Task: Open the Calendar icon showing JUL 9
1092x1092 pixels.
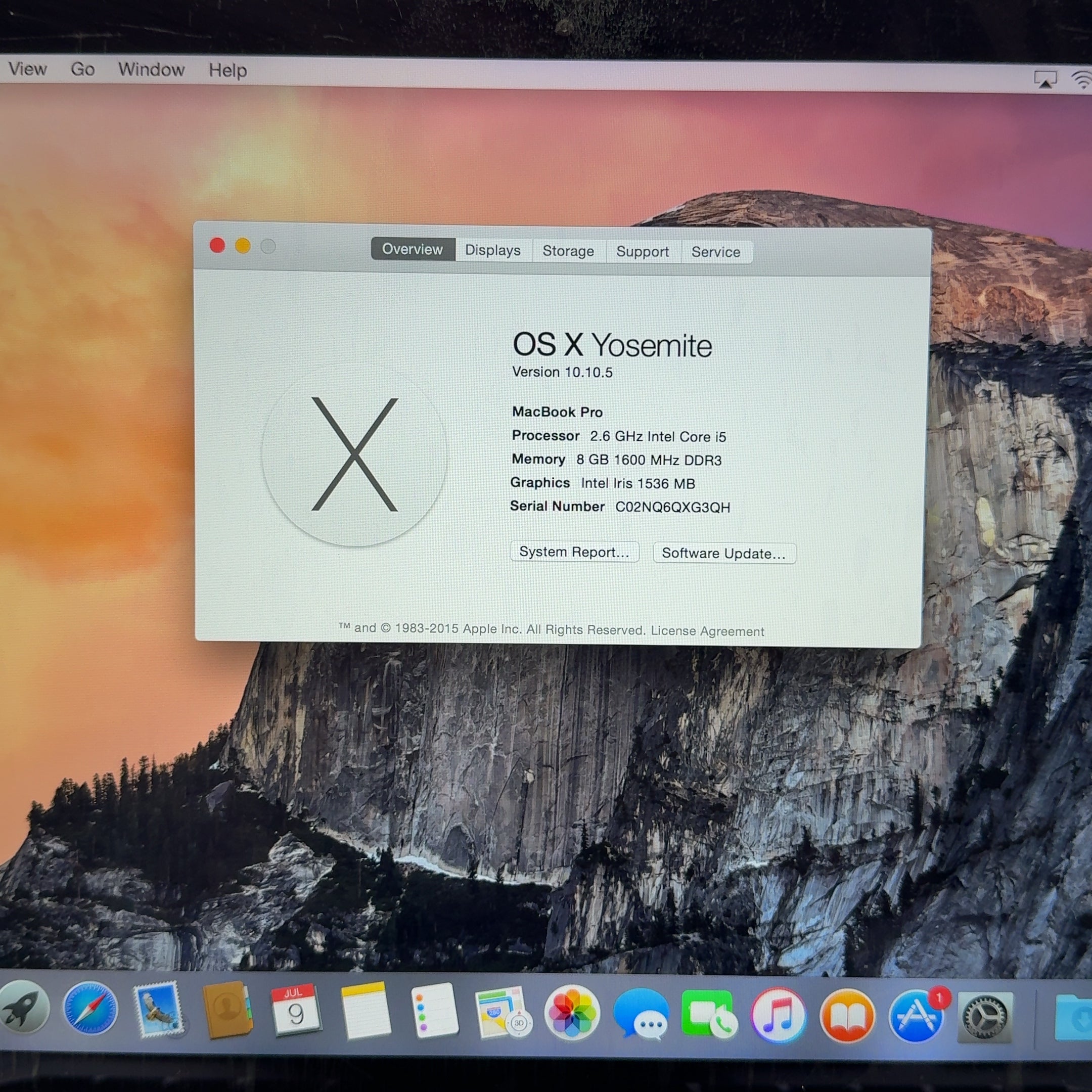Action: pyautogui.click(x=296, y=1010)
